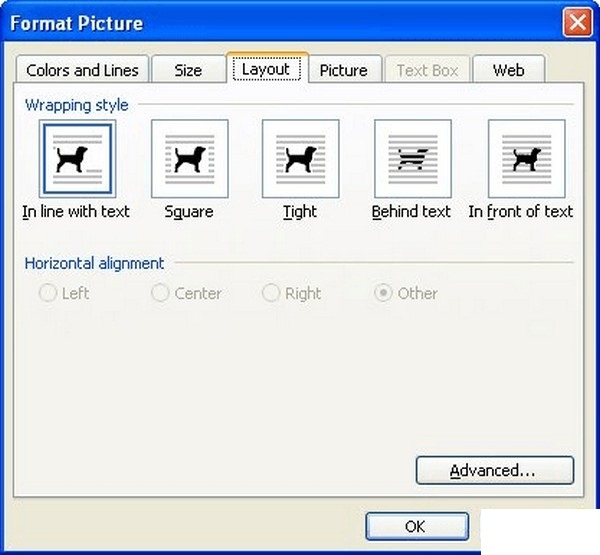Switch to the Picture tab

[344, 70]
